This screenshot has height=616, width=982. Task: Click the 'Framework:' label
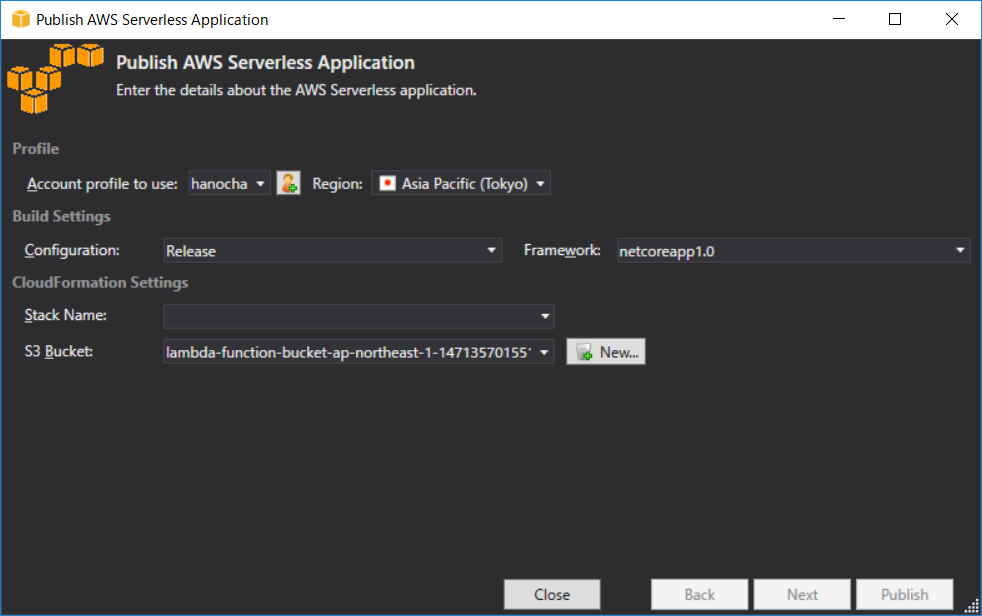(562, 250)
